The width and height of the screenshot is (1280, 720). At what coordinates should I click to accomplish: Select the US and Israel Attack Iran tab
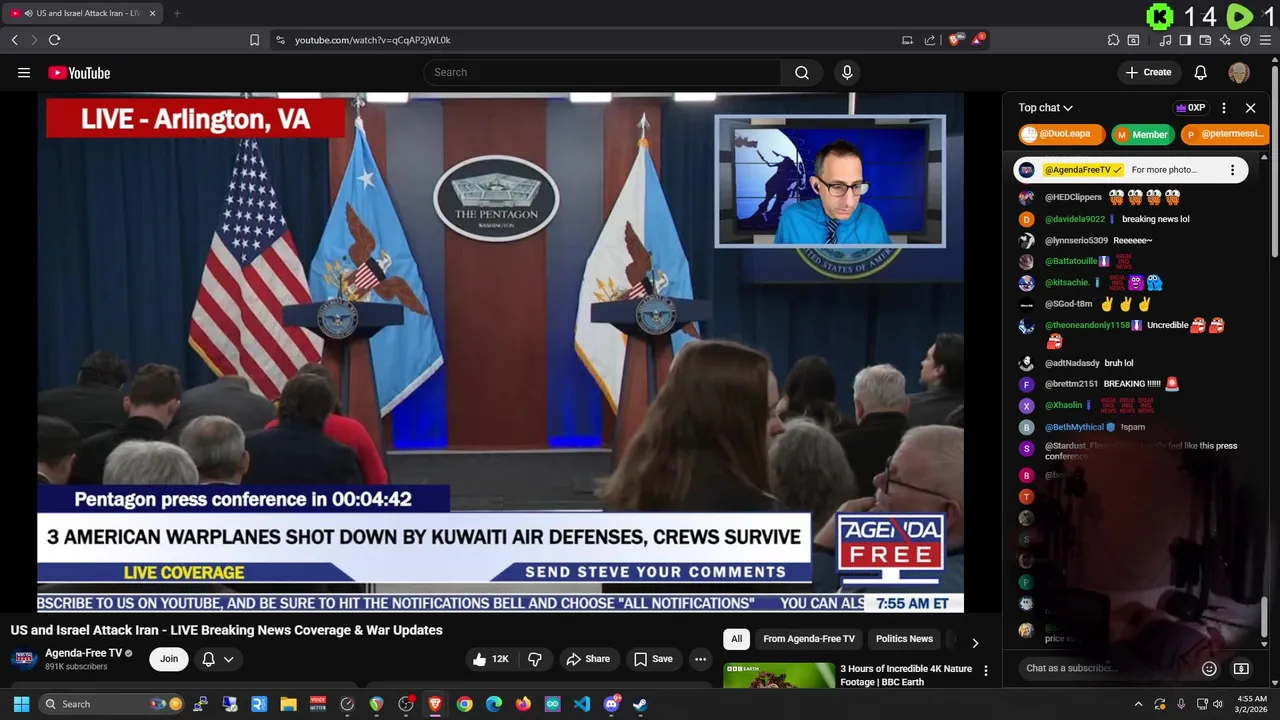82,13
